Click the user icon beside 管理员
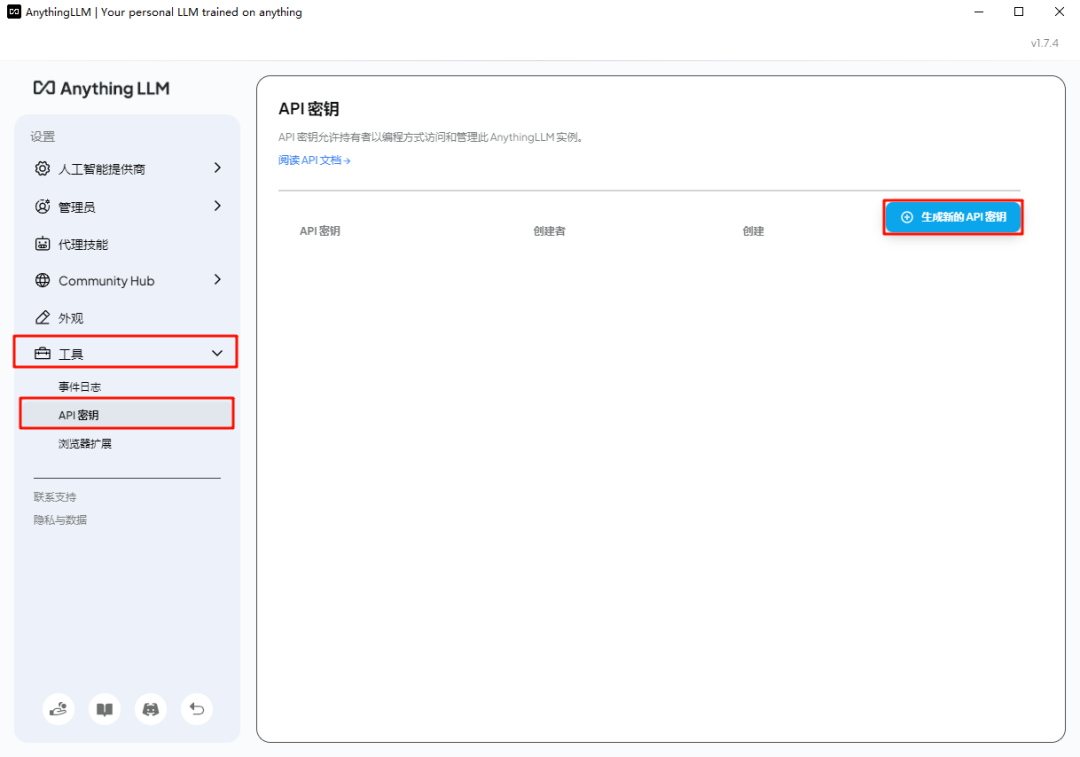Viewport: 1080px width, 757px height. pyautogui.click(x=43, y=207)
